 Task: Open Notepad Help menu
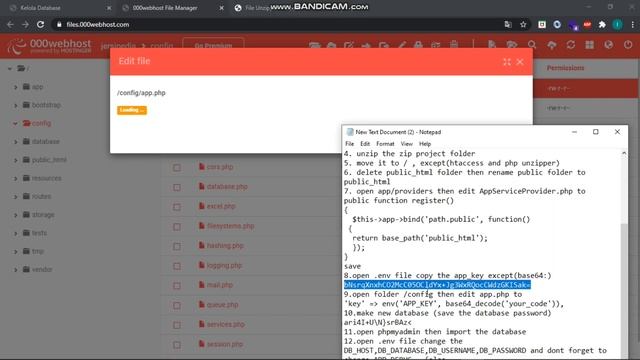tap(425, 144)
